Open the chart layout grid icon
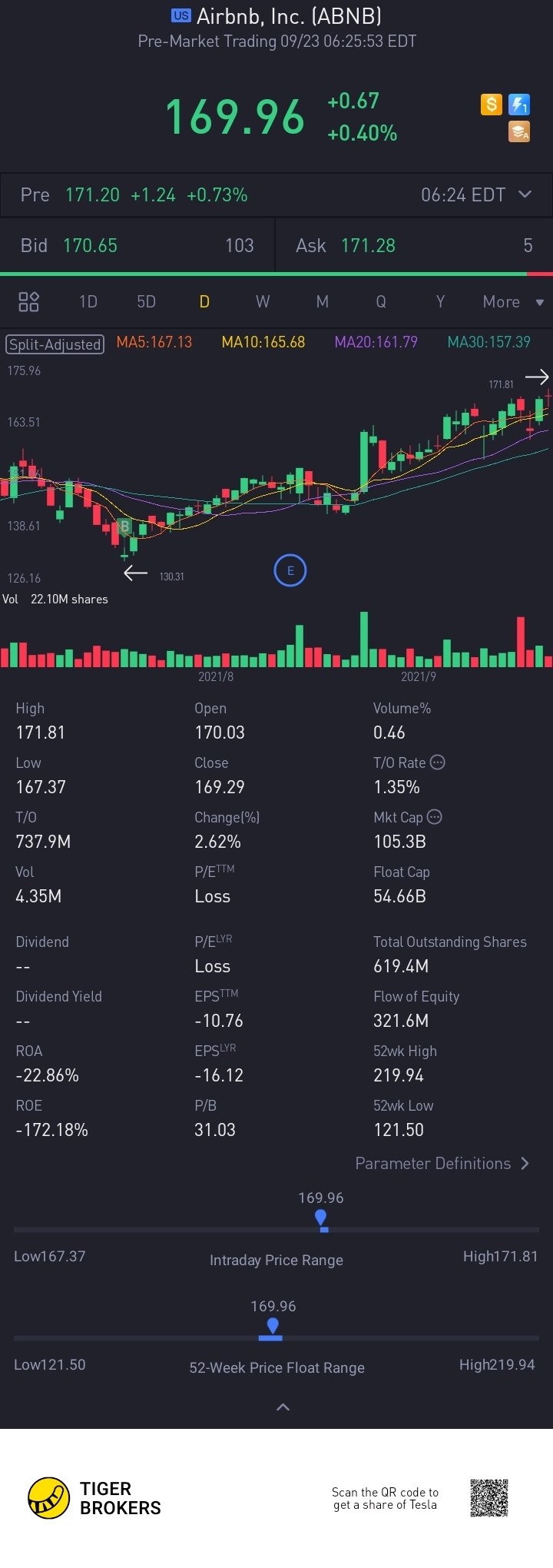The height and width of the screenshot is (1568, 553). (28, 301)
